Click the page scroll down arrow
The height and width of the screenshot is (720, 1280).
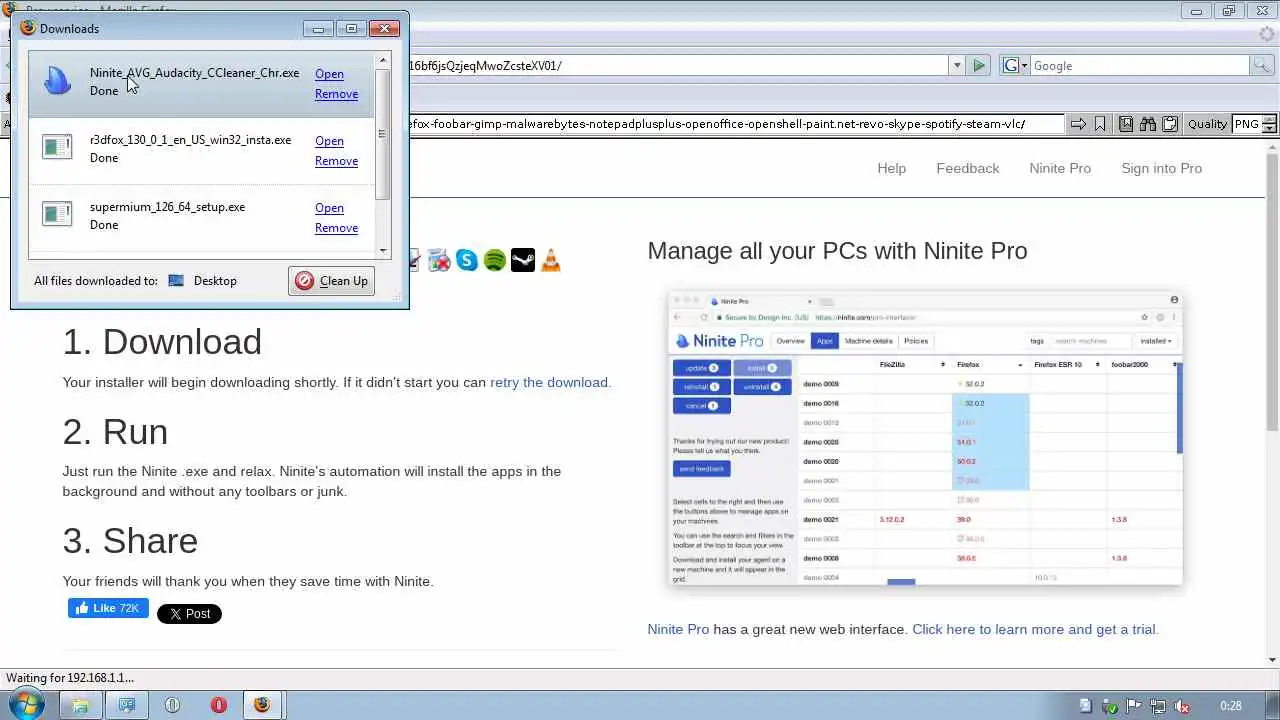click(x=1271, y=659)
